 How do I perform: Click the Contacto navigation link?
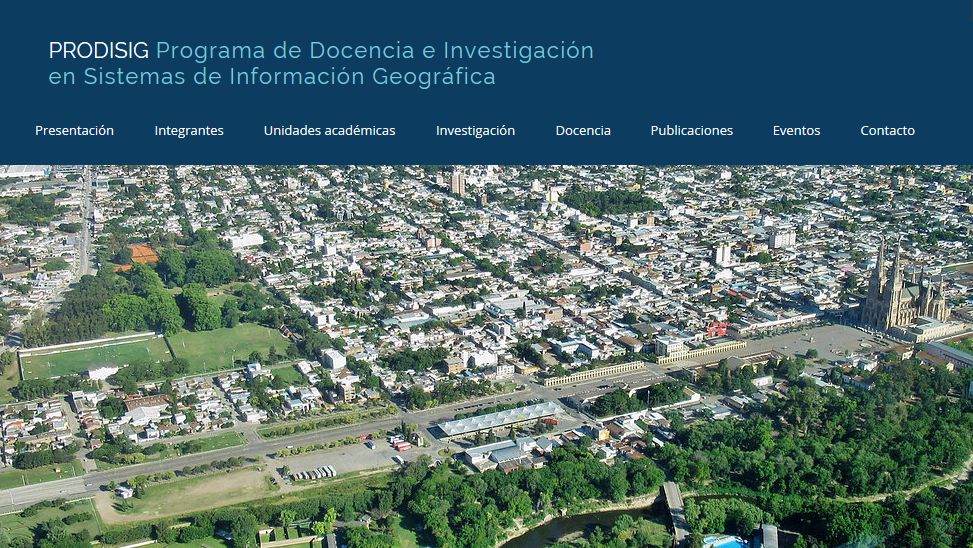coord(887,130)
